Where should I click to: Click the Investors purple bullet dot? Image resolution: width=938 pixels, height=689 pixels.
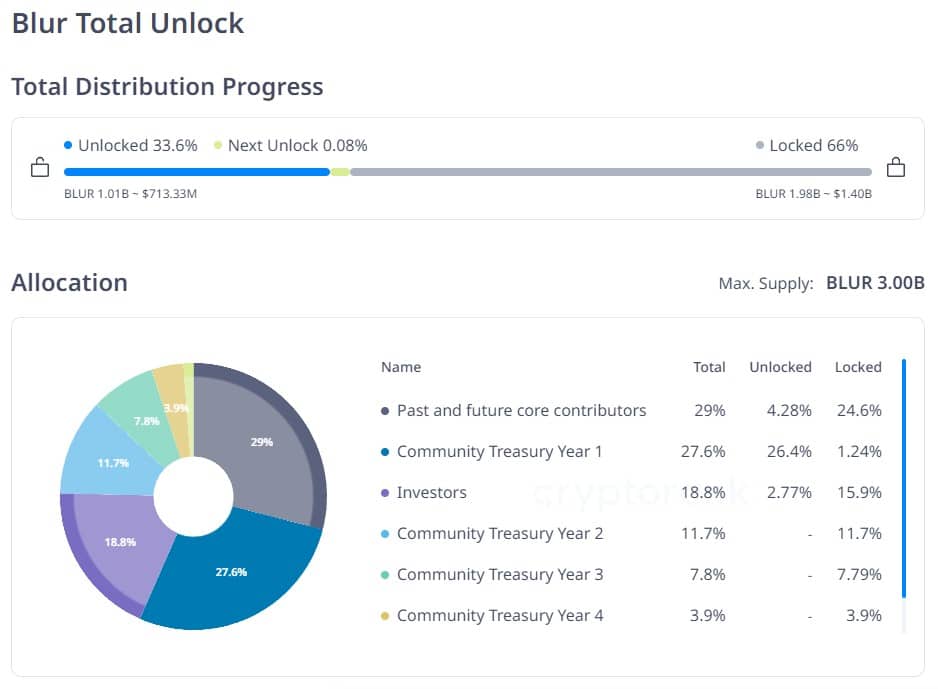point(385,493)
